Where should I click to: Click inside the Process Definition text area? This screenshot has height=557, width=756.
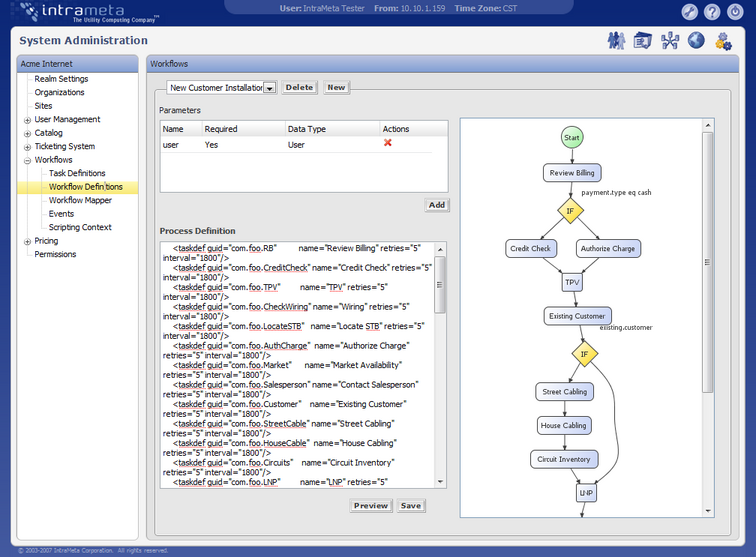coord(297,365)
